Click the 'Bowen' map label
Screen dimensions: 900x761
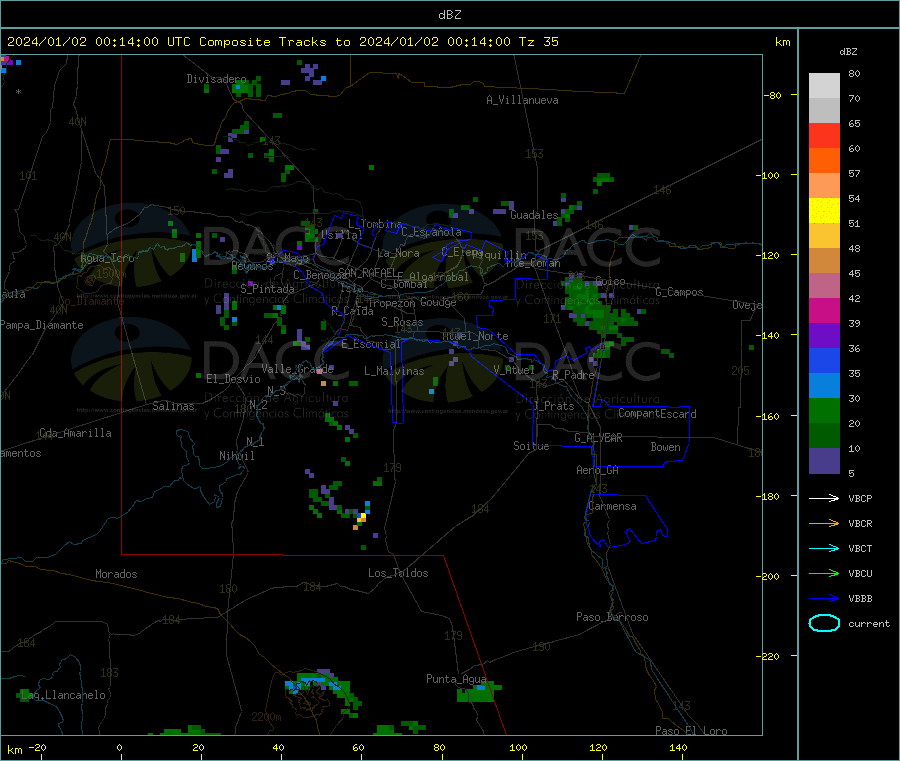pos(666,447)
